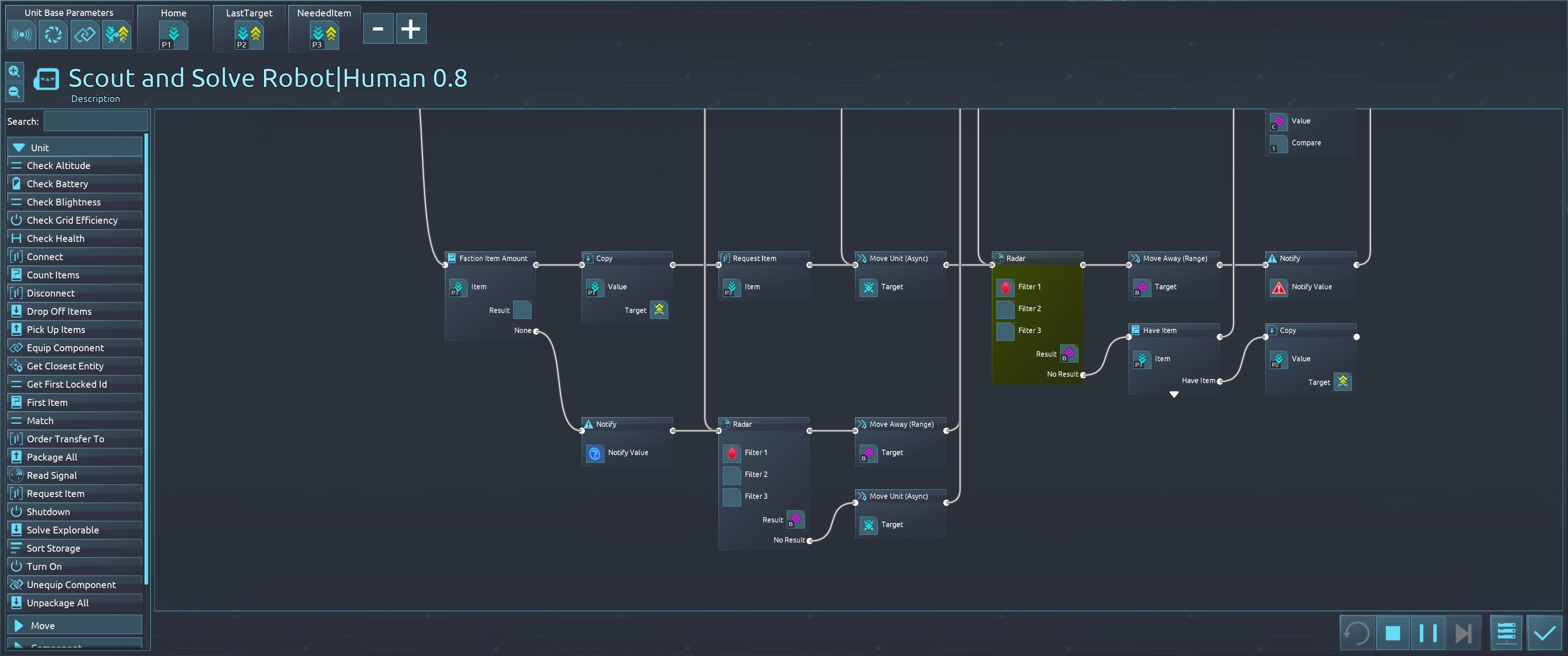Image resolution: width=1568 pixels, height=656 pixels.
Task: Click the restart behavior icon at bottom right
Action: point(1356,633)
